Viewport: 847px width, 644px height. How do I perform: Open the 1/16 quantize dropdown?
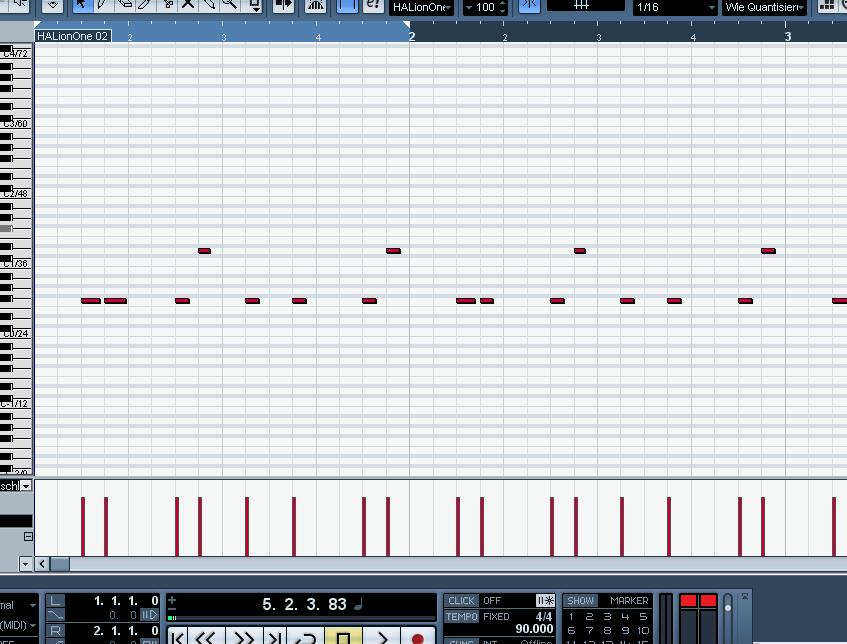pyautogui.click(x=676, y=8)
